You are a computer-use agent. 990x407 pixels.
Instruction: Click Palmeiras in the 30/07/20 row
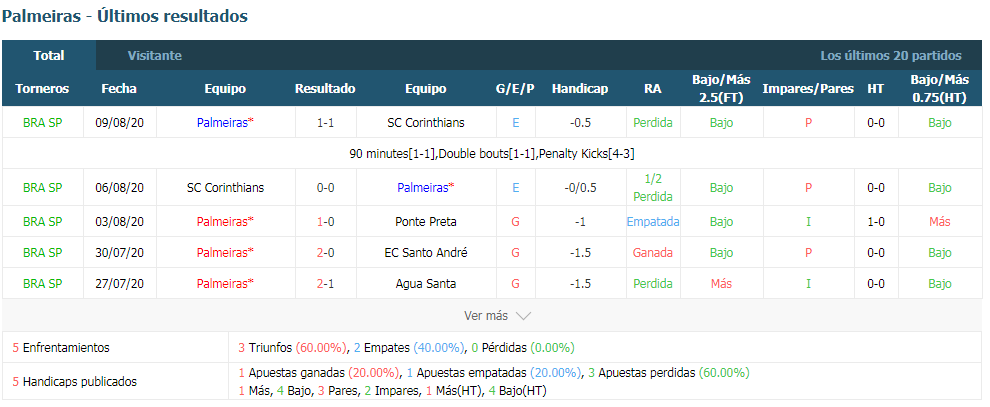[225, 252]
